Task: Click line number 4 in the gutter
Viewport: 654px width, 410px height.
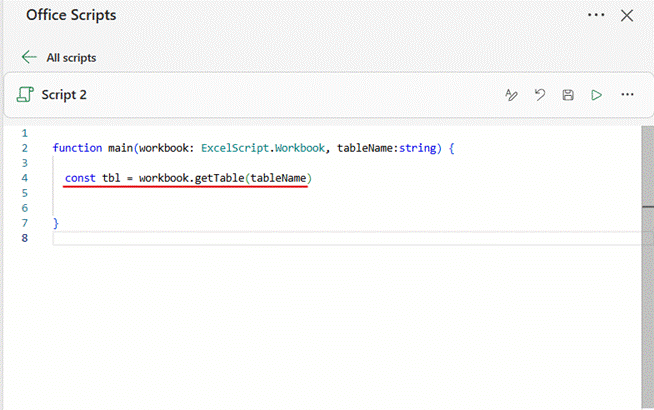Action: [25, 178]
